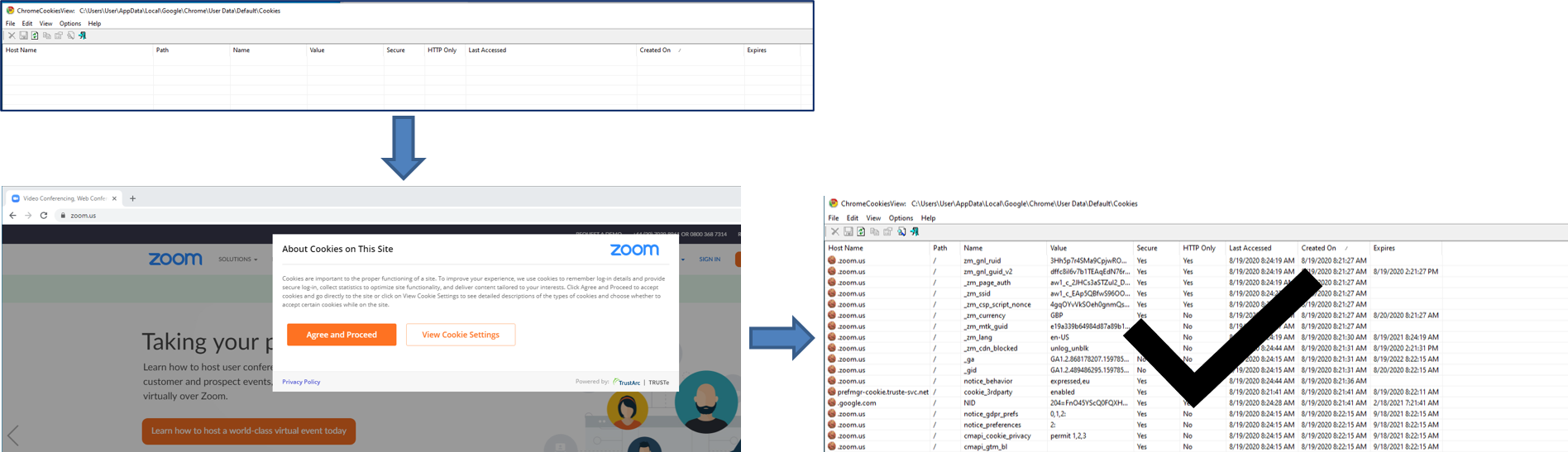
Task: Select the cmapi_cookie_privacy cookie name
Action: click(x=997, y=435)
